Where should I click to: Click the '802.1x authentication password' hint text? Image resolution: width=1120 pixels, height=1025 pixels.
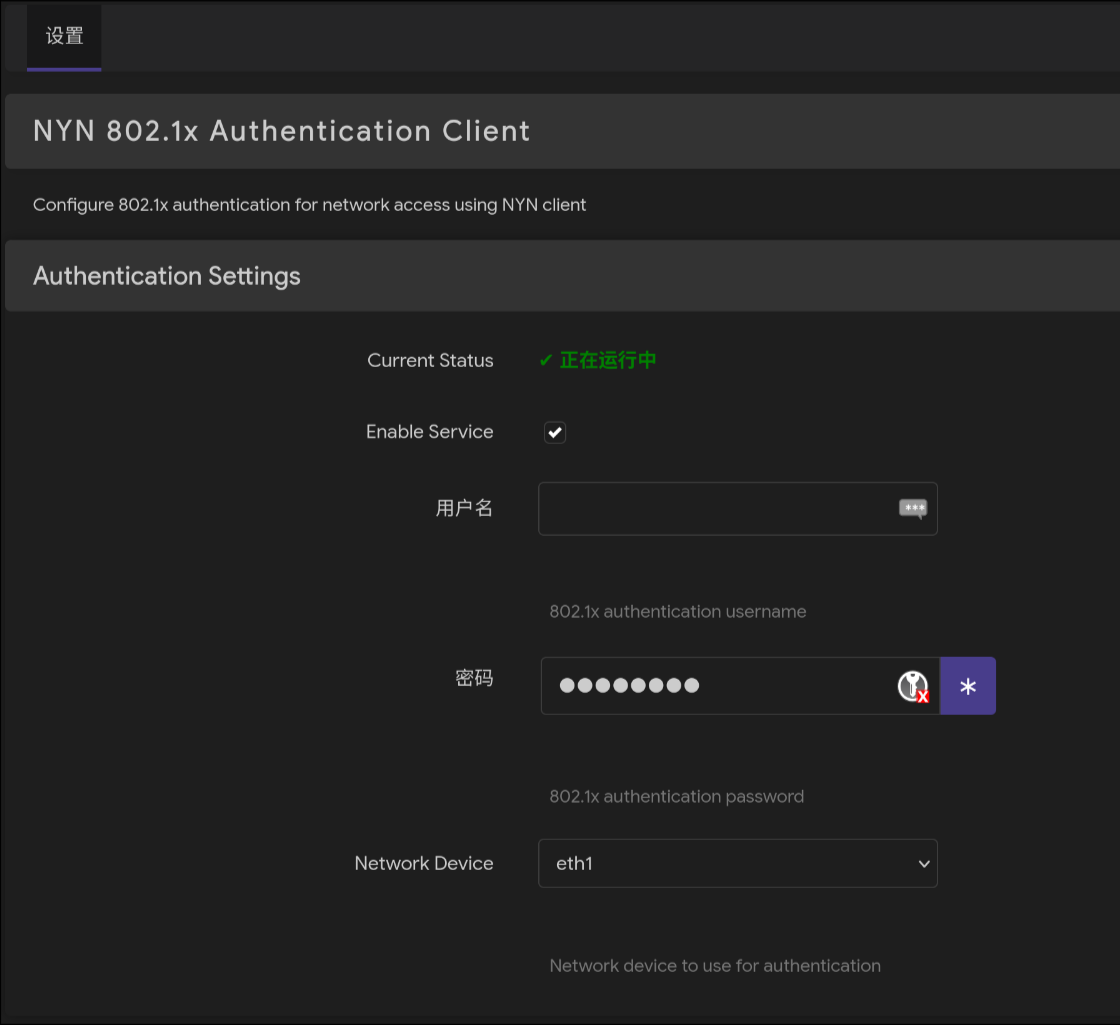click(x=676, y=797)
